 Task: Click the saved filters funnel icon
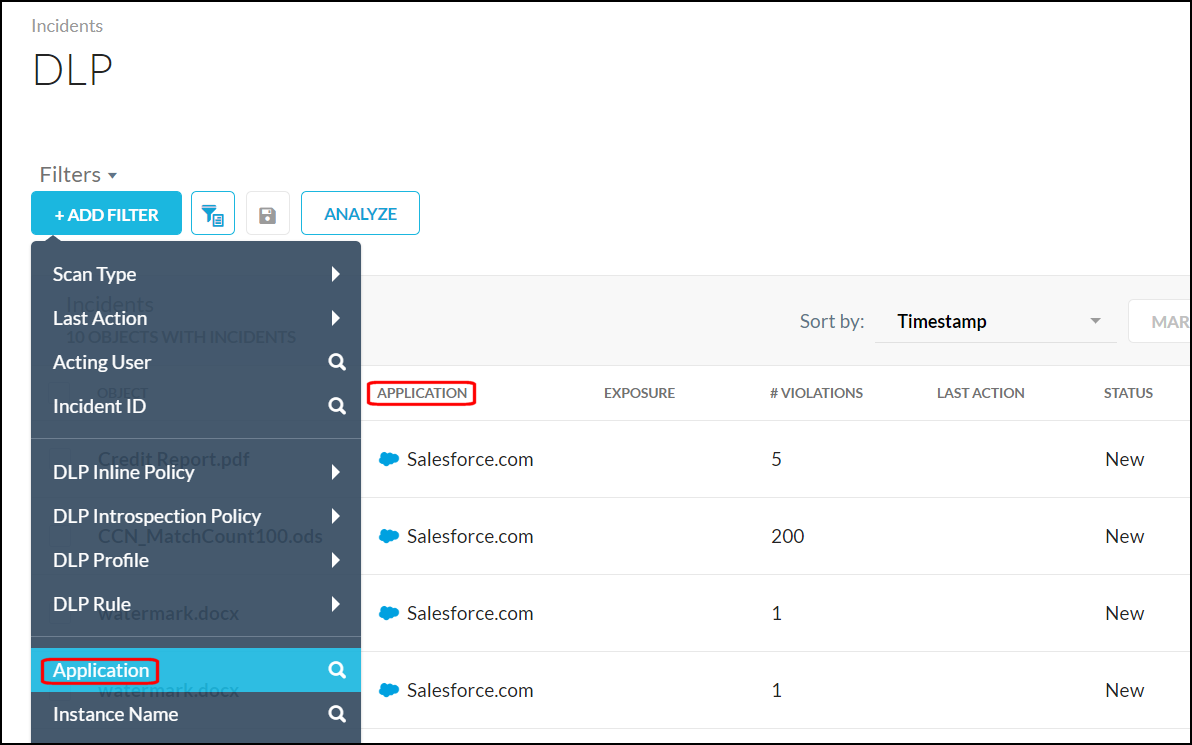coord(212,214)
